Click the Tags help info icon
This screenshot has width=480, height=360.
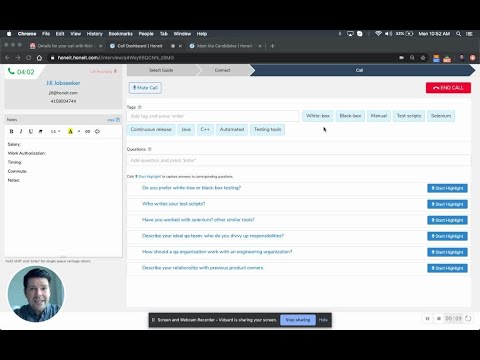point(140,107)
